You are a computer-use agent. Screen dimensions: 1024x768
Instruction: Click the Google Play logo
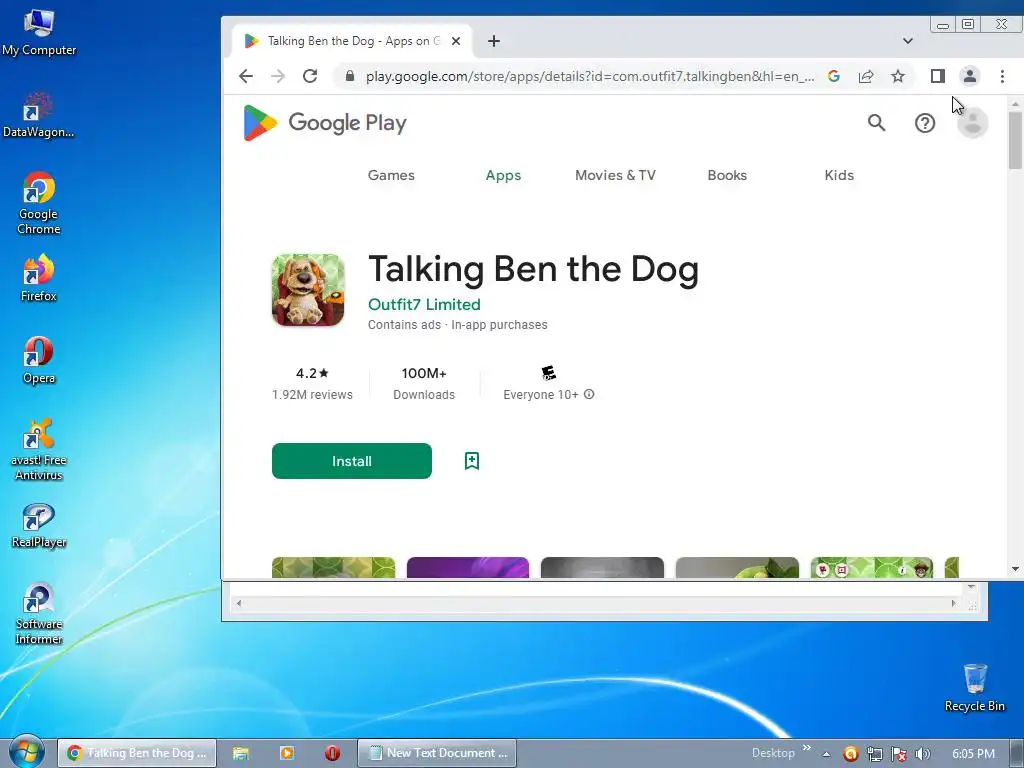pyautogui.click(x=325, y=123)
